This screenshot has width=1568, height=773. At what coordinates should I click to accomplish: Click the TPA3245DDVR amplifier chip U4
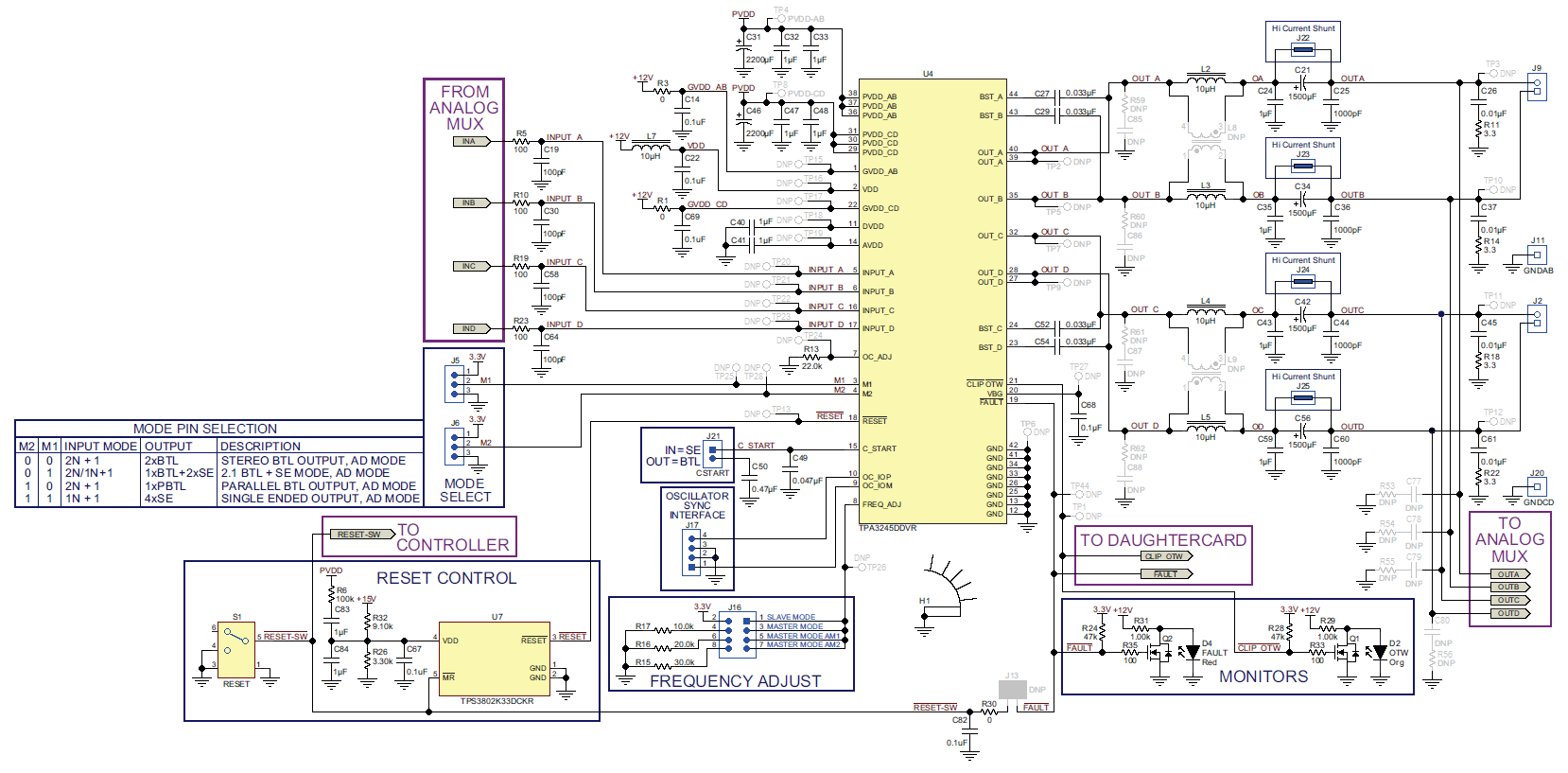click(x=932, y=301)
